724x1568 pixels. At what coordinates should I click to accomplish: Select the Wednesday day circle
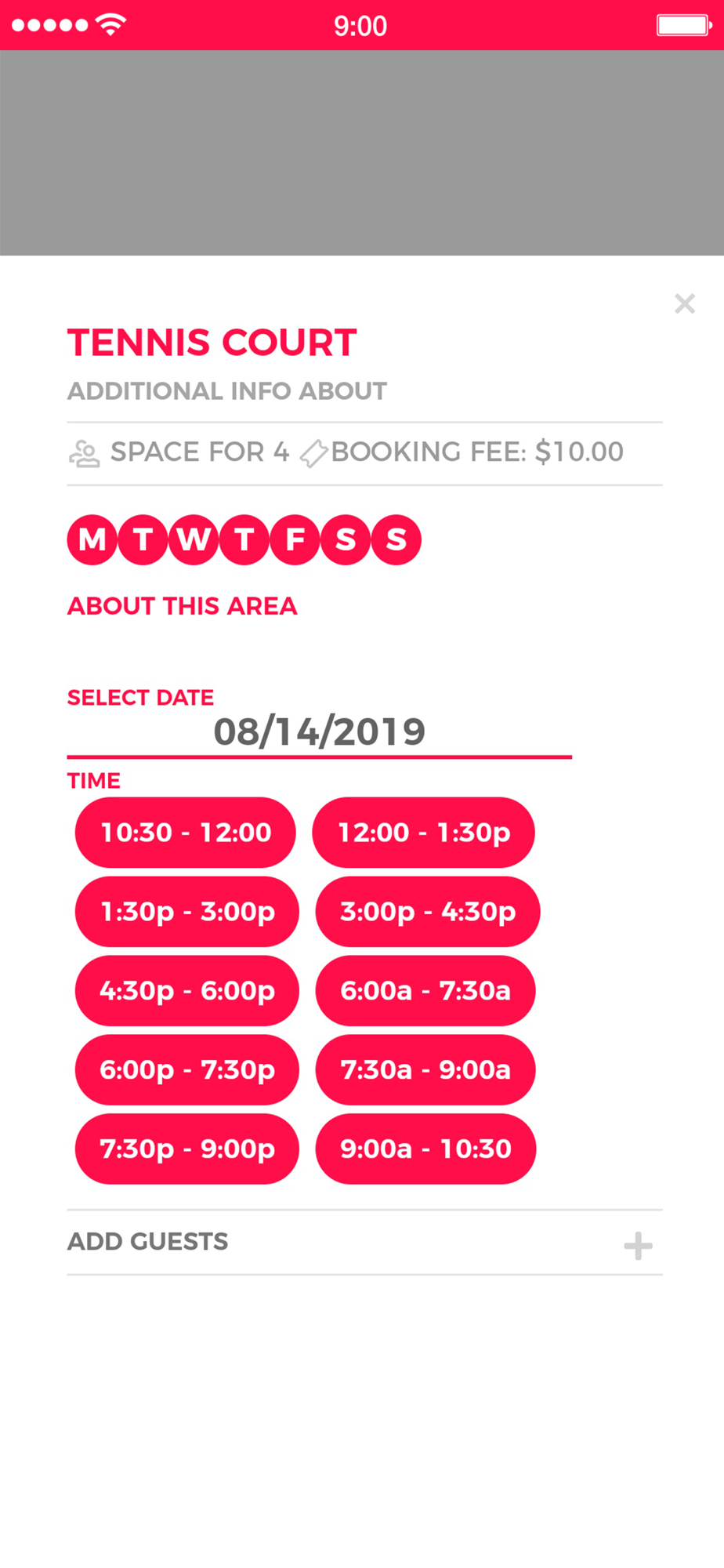tap(194, 539)
